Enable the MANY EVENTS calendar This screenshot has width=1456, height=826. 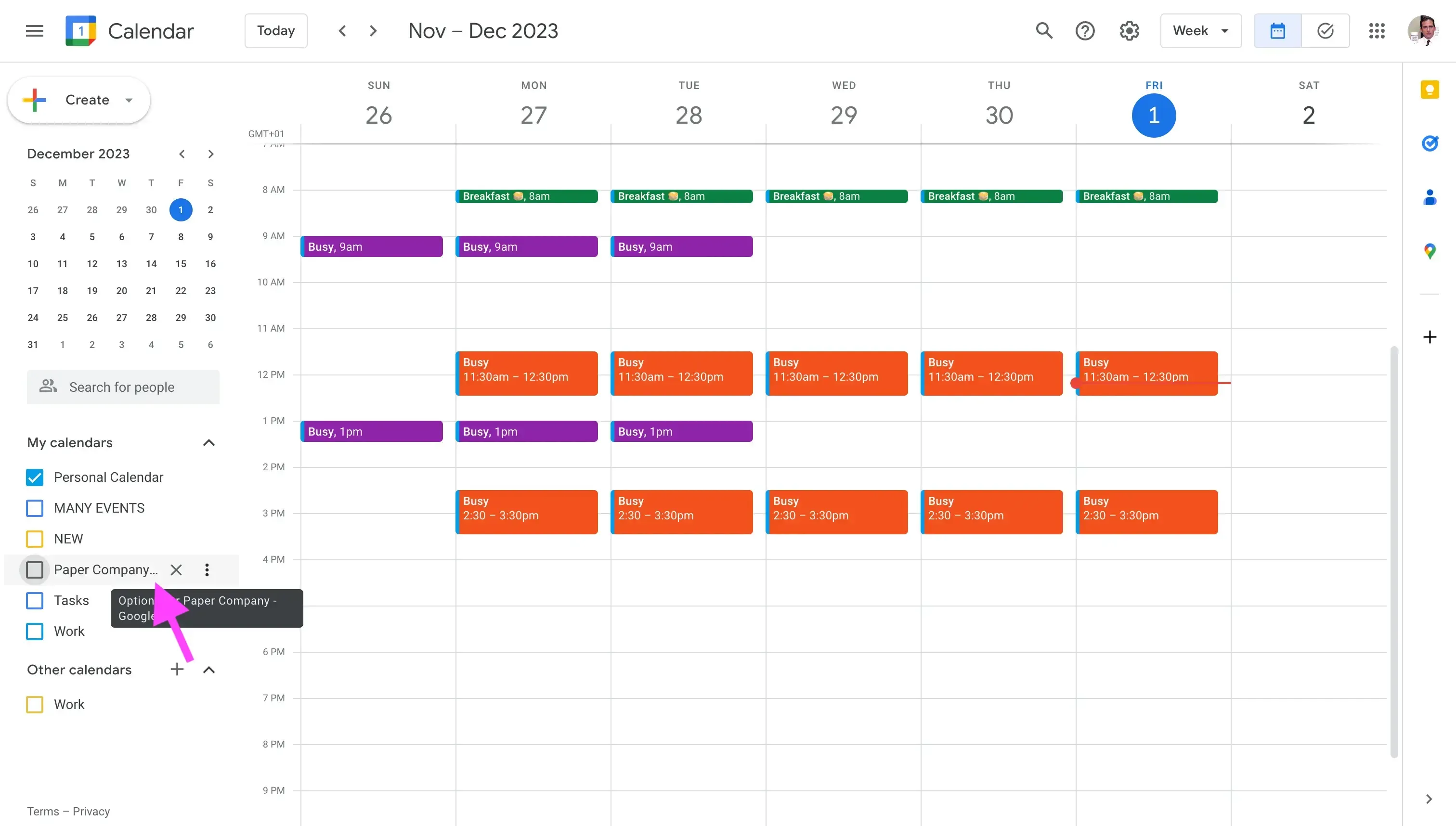click(x=35, y=508)
